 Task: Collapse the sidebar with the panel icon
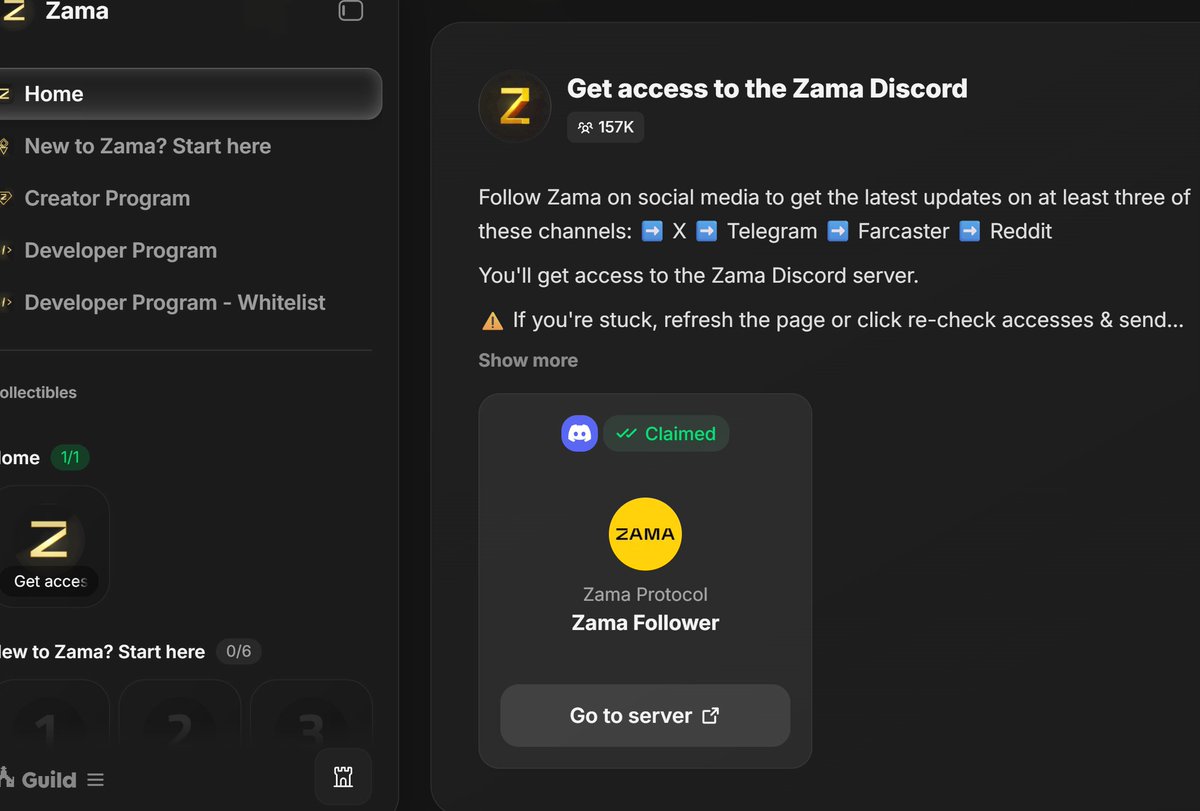click(350, 11)
